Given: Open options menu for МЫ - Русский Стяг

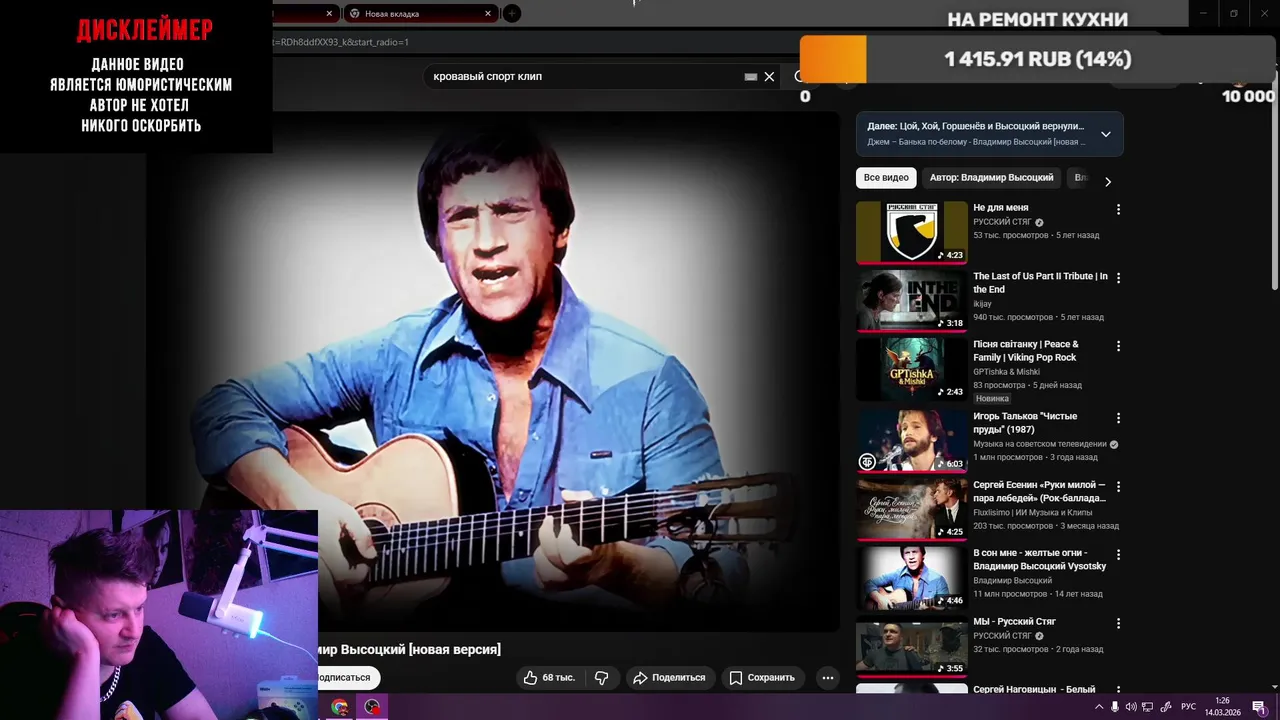Looking at the screenshot, I should 1118,623.
